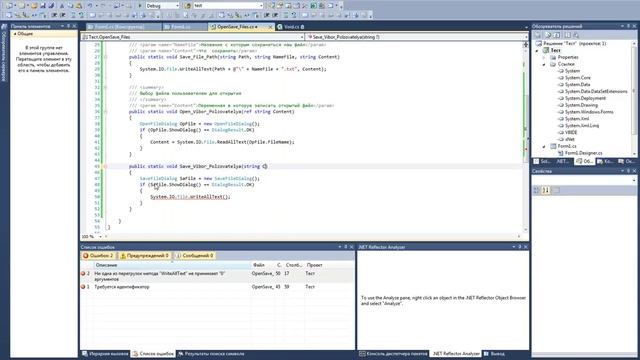Pin the .NET Reflector Analyzer panel
The height and width of the screenshot is (360, 640).
(520, 247)
